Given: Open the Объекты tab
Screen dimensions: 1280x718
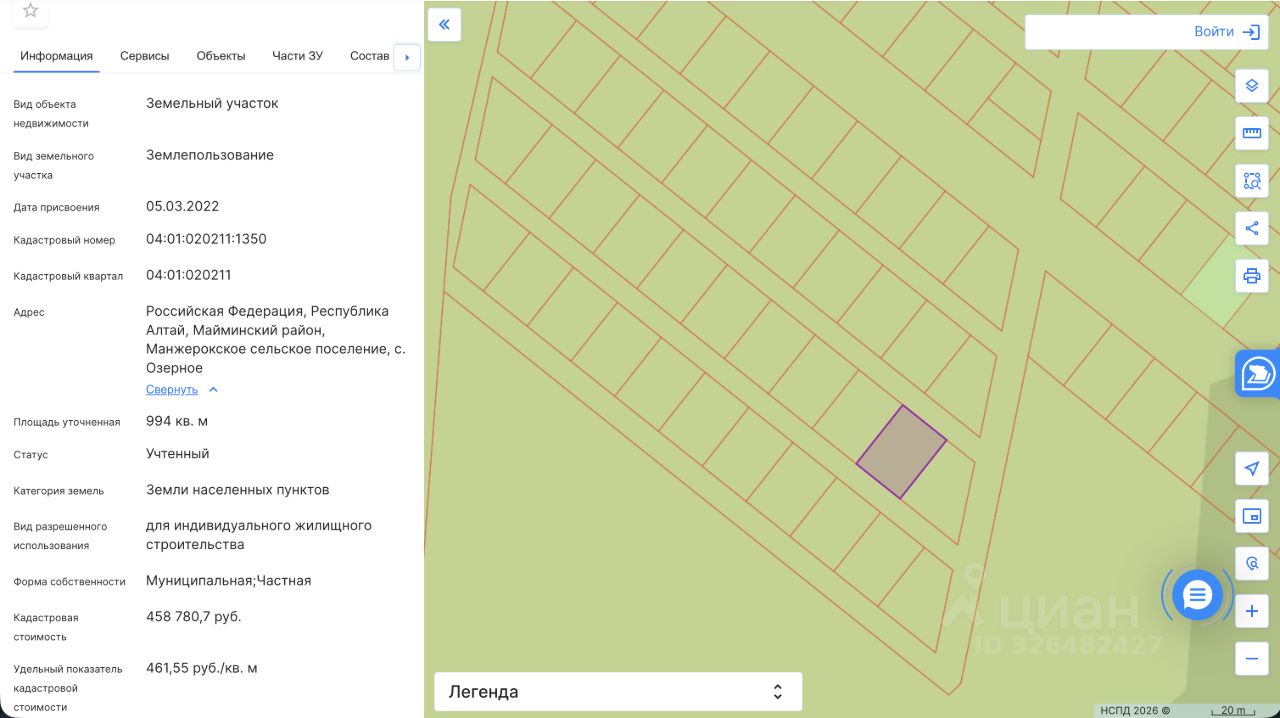Looking at the screenshot, I should click(221, 56).
